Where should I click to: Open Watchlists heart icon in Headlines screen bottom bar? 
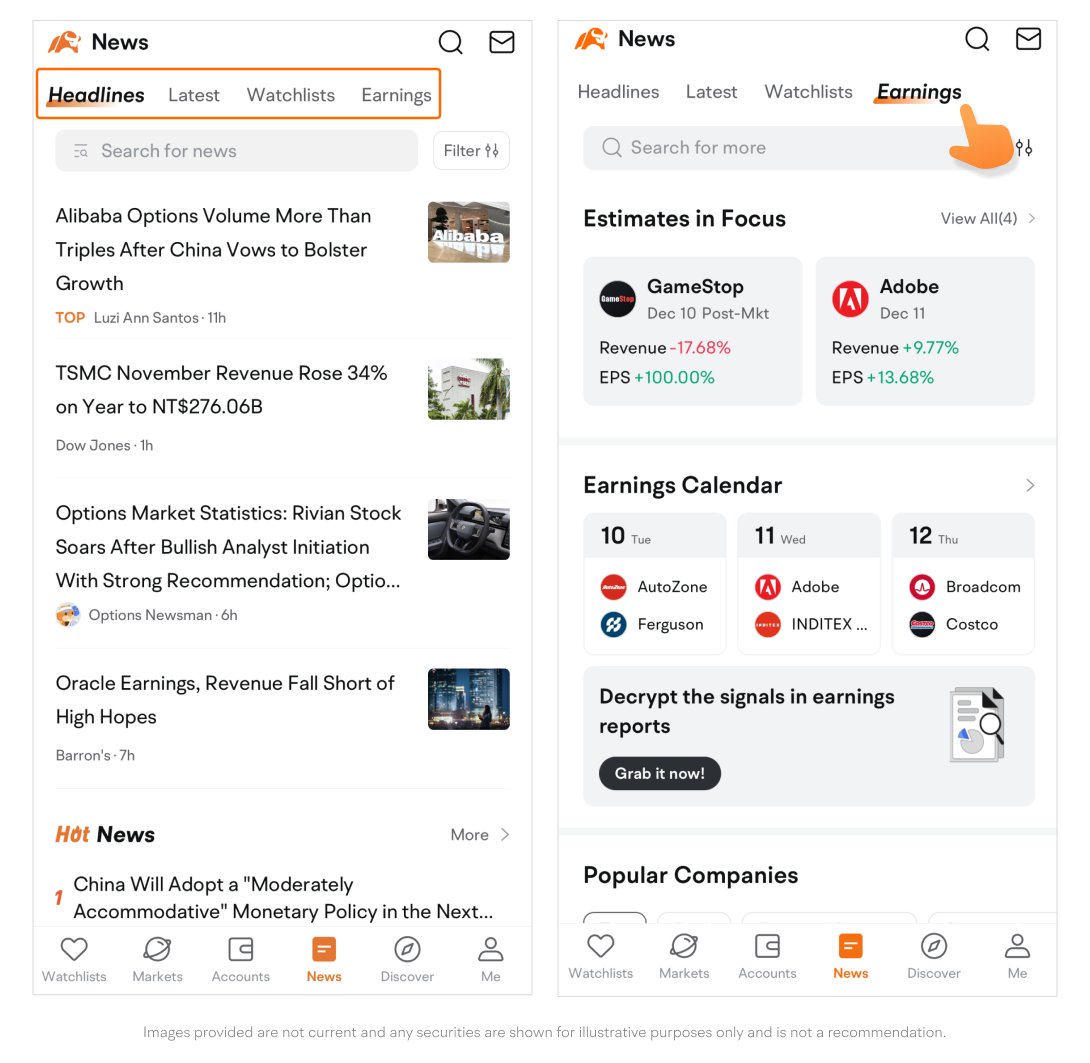pyautogui.click(x=74, y=949)
